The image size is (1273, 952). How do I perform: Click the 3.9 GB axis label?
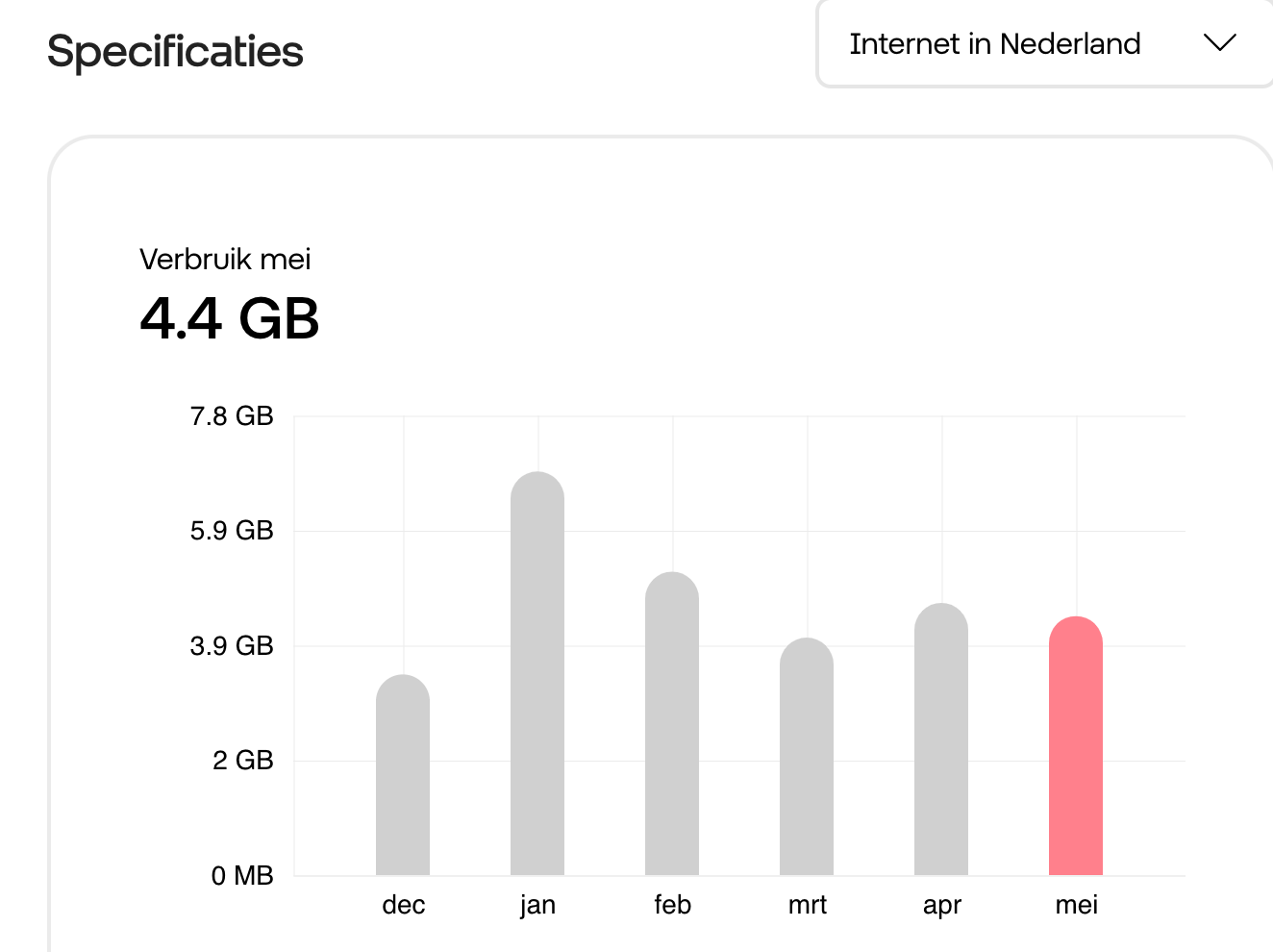[232, 646]
